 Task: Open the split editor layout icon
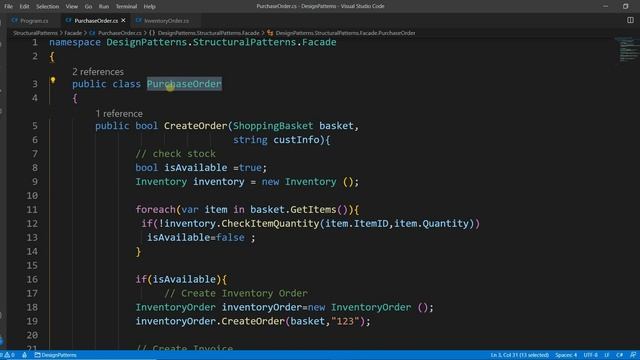[630, 20]
